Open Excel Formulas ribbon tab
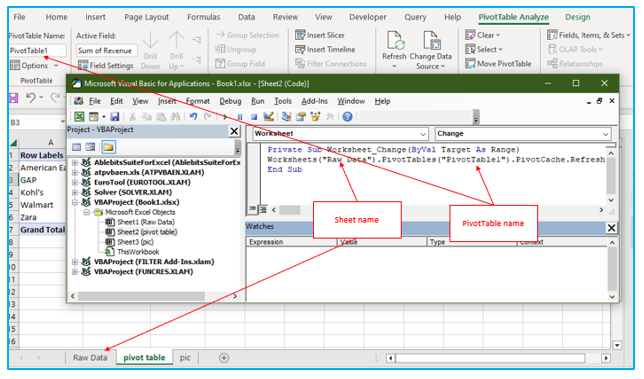The width and height of the screenshot is (644, 379). (x=203, y=17)
